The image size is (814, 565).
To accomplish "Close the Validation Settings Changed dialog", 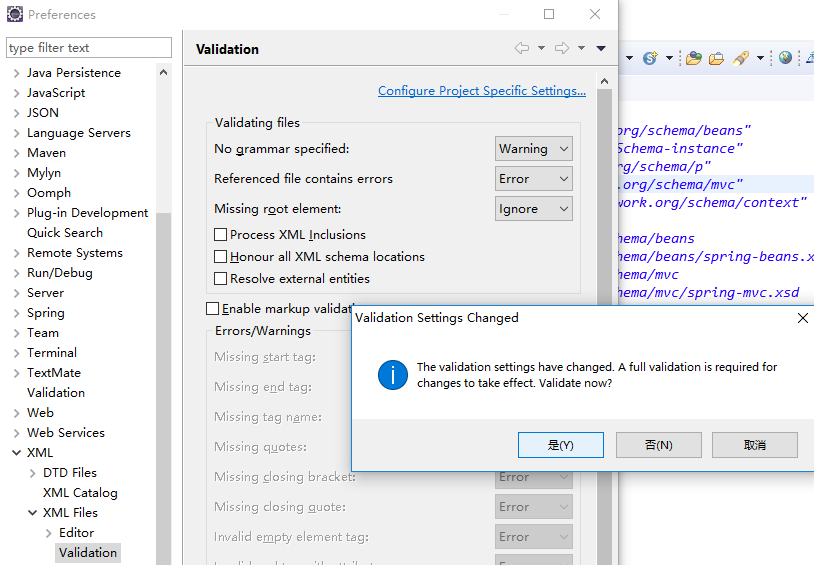I will click(803, 318).
